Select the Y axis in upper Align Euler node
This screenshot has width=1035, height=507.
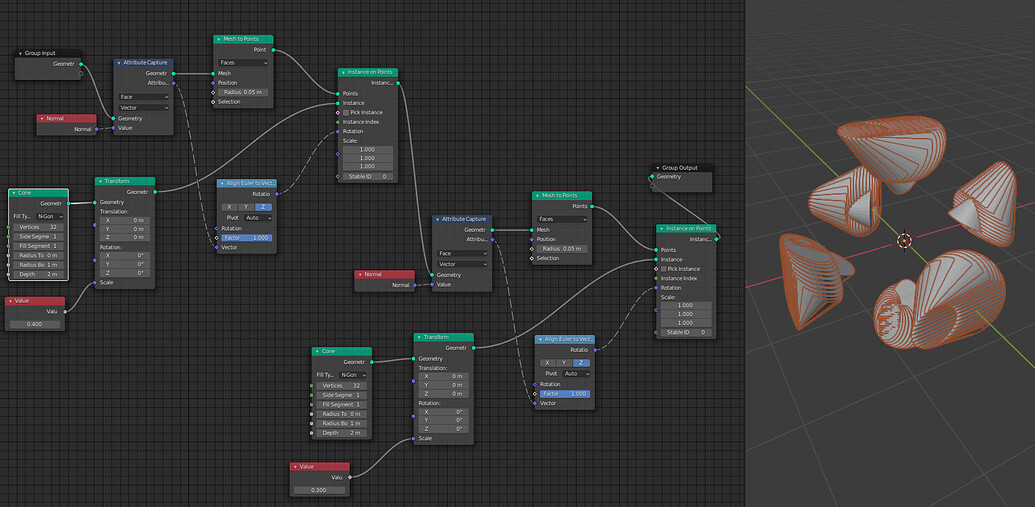click(246, 207)
